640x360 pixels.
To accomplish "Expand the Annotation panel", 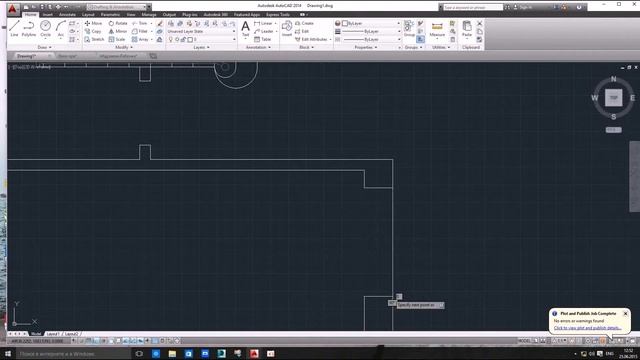I will 258,47.
